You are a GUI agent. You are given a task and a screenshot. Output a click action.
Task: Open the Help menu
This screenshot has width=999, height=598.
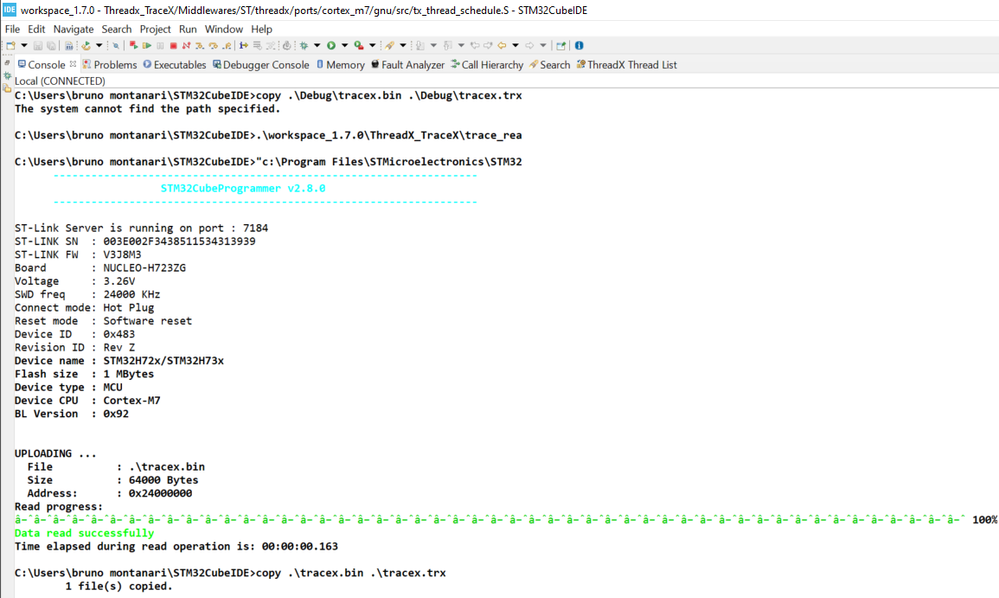coord(261,29)
